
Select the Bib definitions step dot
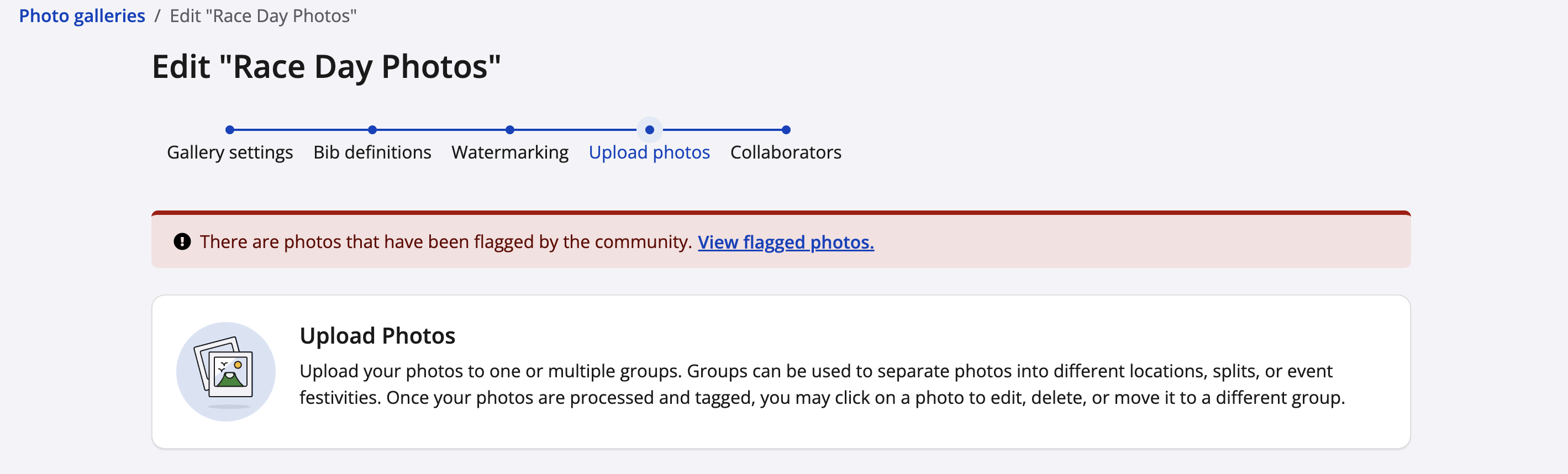coord(372,130)
